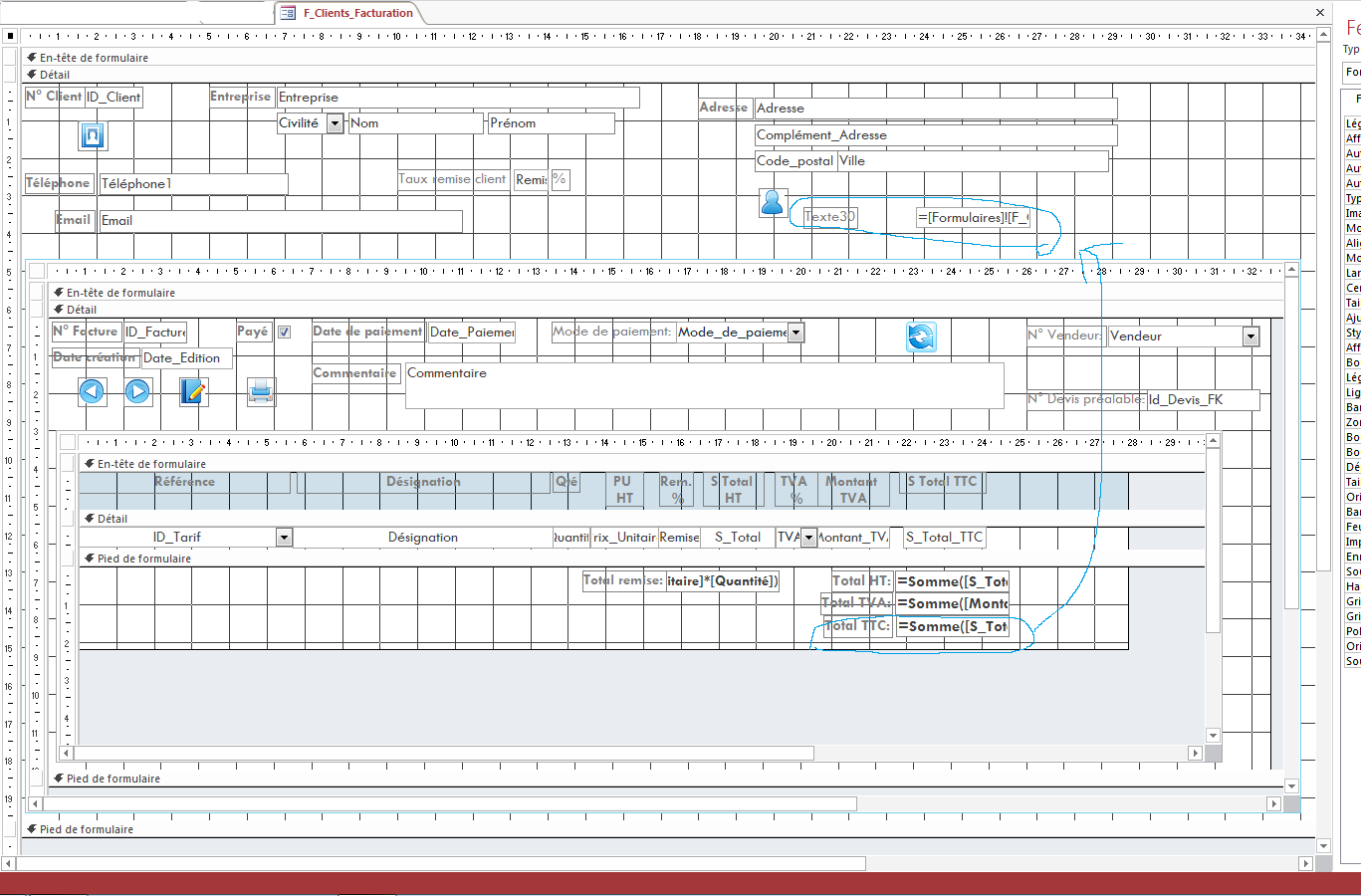Select the S_Total_TTC field in detail row
Viewport: 1361px width, 896px height.
click(945, 538)
